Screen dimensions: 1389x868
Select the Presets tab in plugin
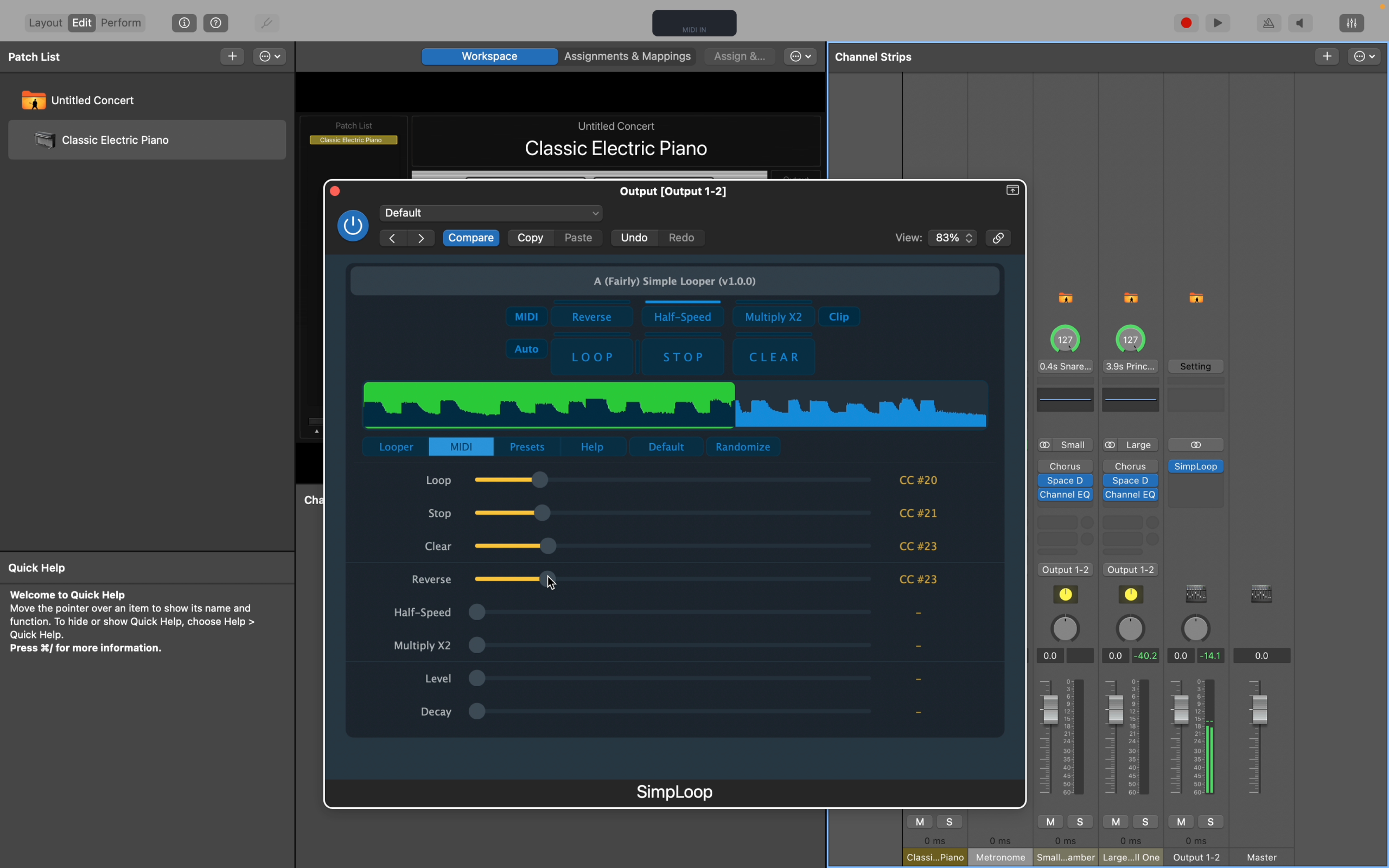527,447
